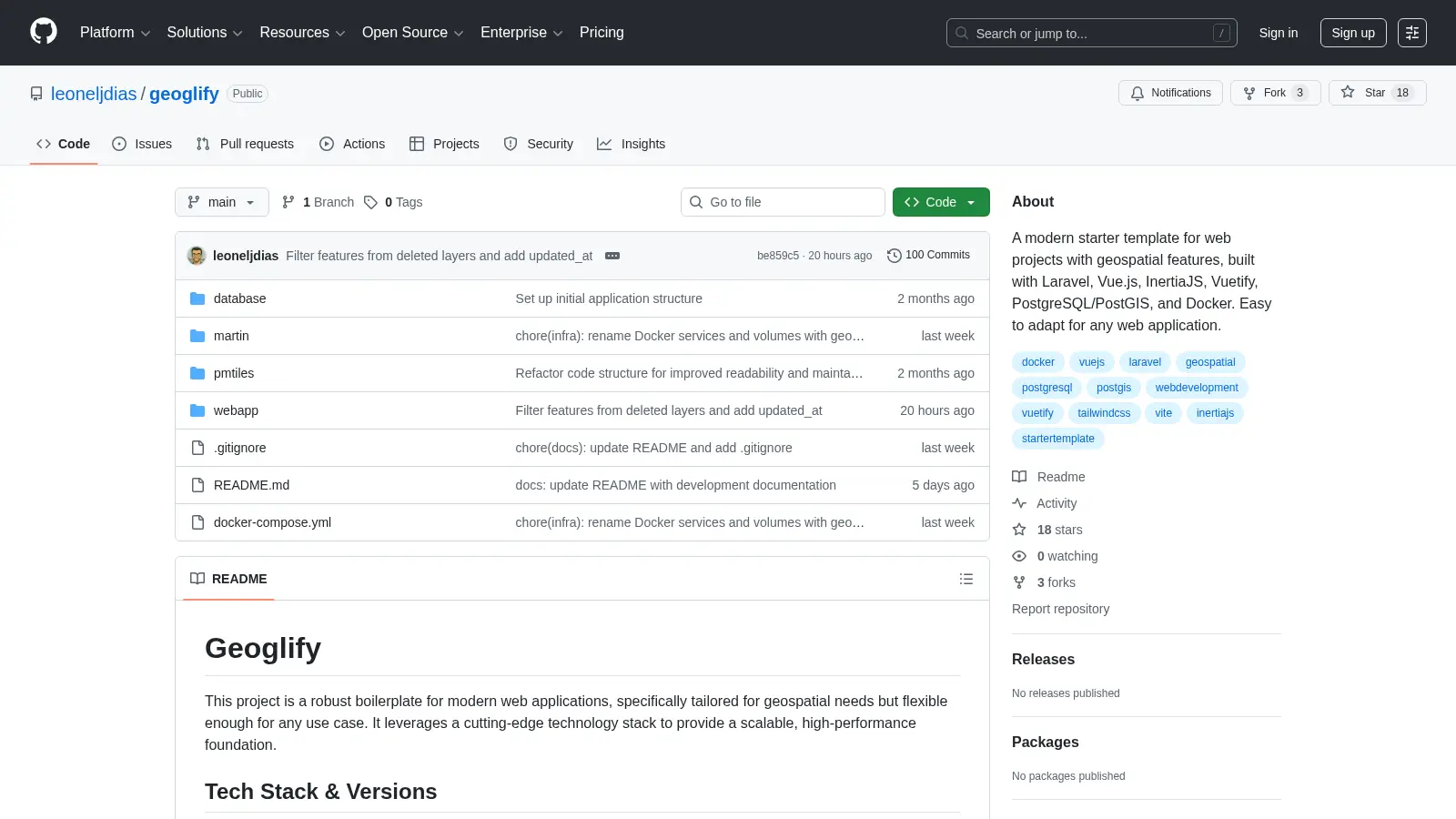
Task: Open the Activity link
Action: (1045, 503)
